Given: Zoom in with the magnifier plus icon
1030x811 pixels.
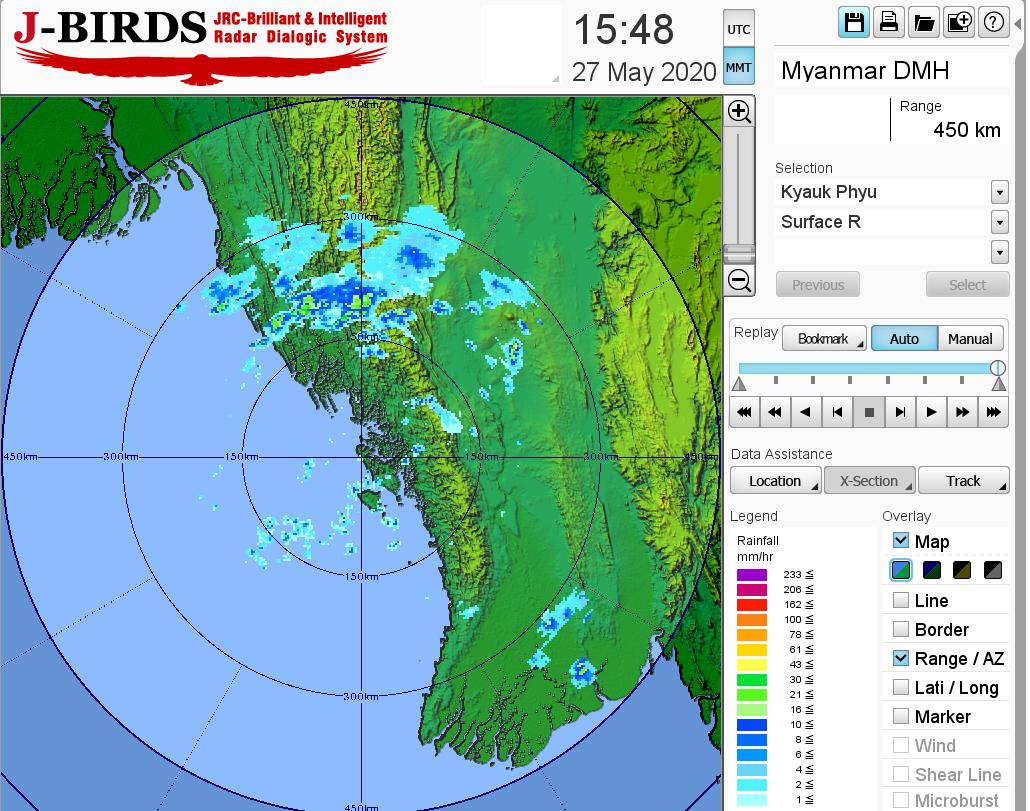Looking at the screenshot, I should point(740,111).
